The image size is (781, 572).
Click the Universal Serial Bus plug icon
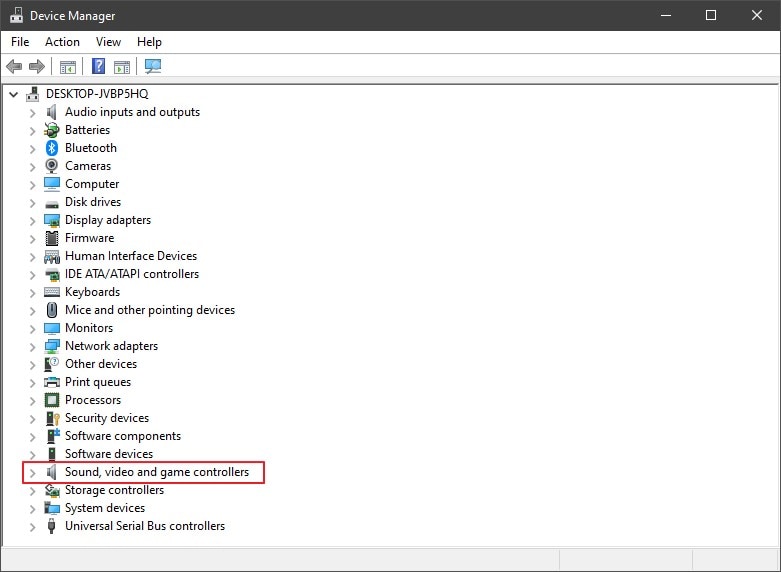[x=51, y=526]
